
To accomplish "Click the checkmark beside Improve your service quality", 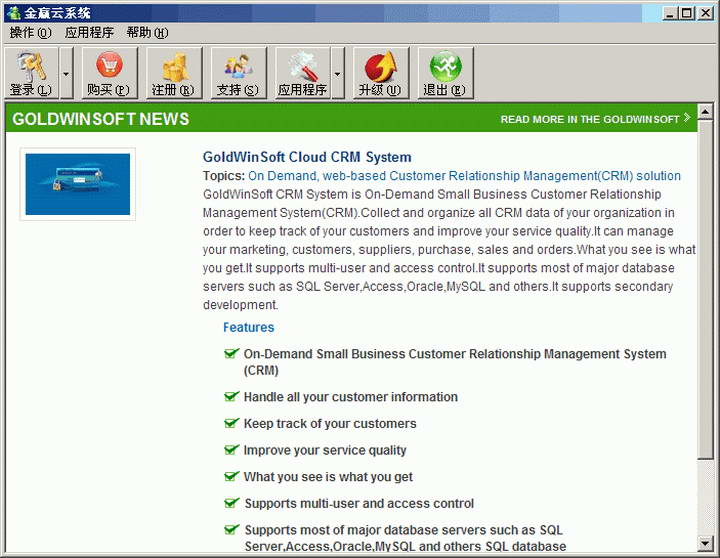I will 231,449.
